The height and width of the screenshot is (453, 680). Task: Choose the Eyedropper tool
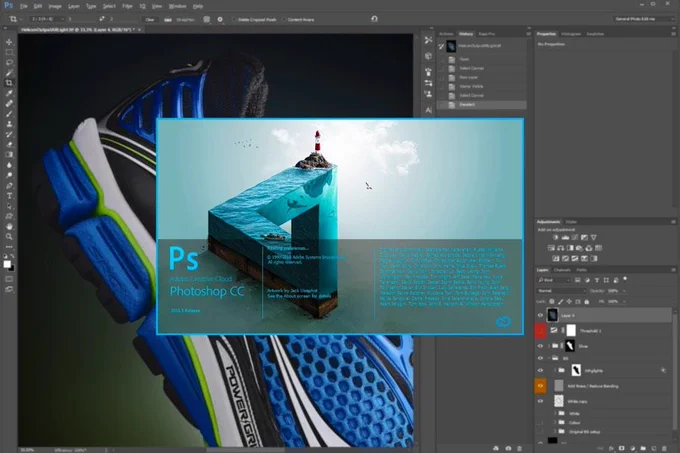(9, 93)
